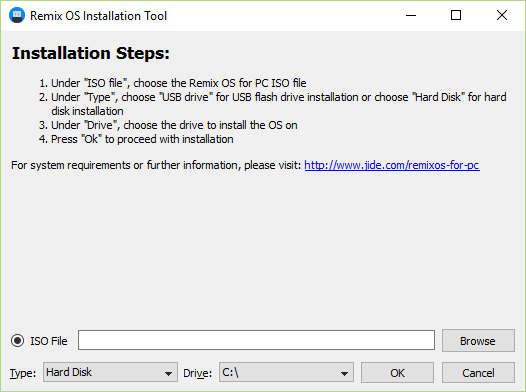Viewport: 526px width, 392px height.
Task: Expand the Drive dropdown arrow
Action: (x=344, y=373)
